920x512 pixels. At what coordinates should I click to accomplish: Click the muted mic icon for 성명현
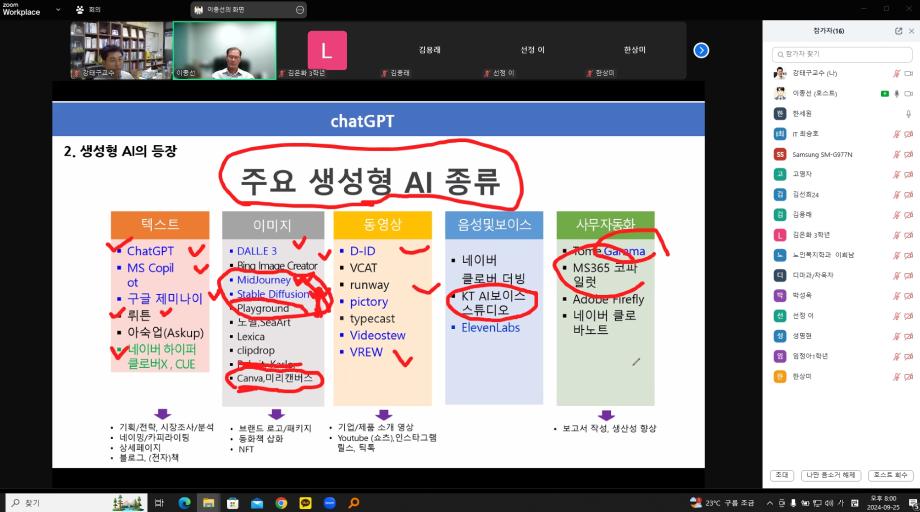pos(897,336)
